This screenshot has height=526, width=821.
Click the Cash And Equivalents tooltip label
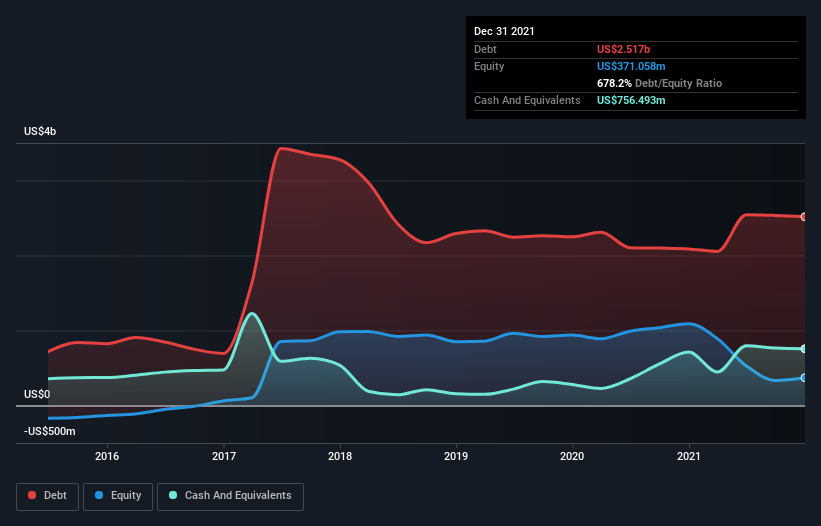pyautogui.click(x=527, y=100)
